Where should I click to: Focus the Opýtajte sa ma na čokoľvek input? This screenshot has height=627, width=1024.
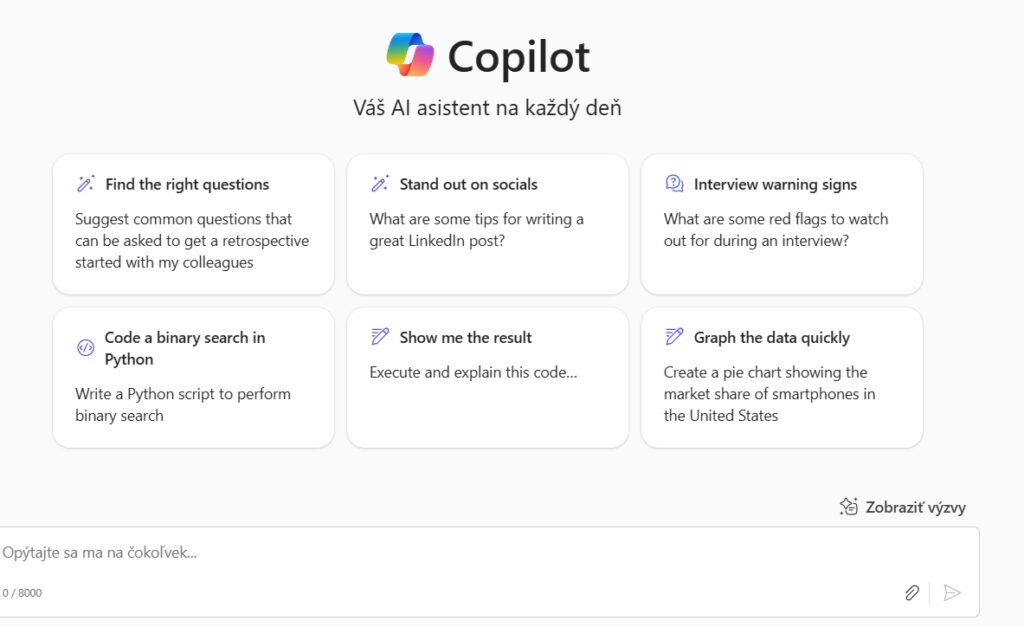[451, 553]
